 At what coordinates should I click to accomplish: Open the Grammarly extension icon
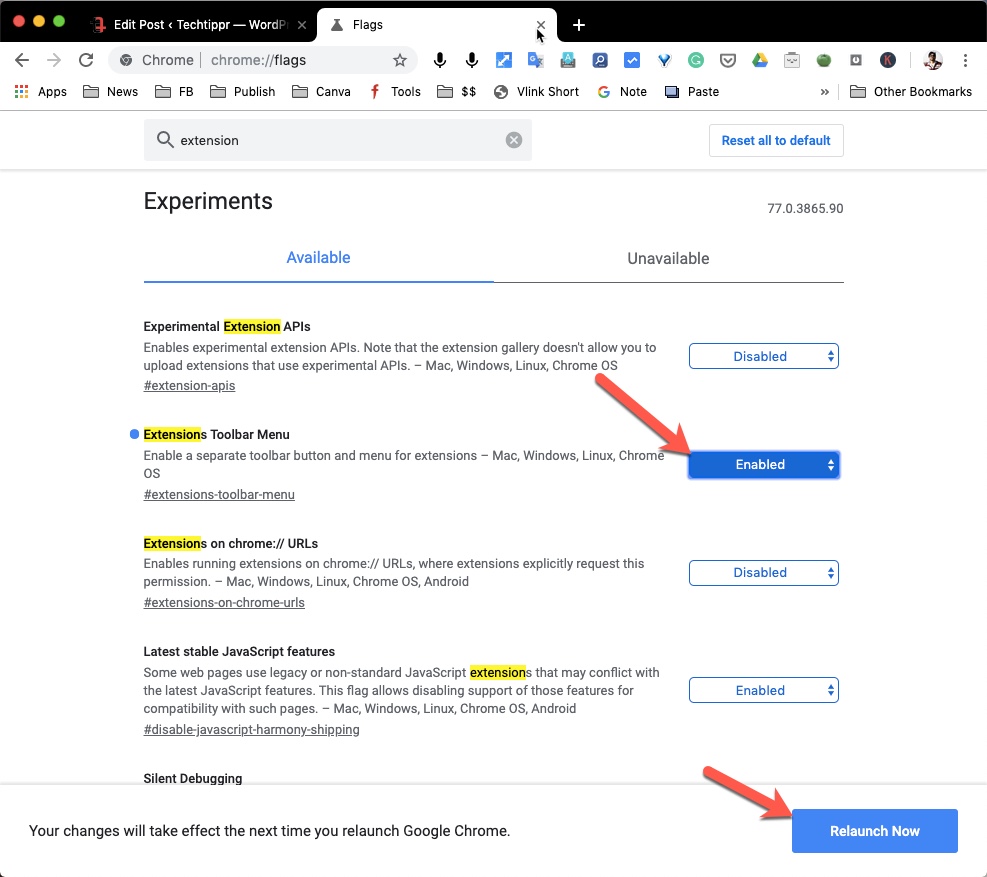(x=696, y=60)
